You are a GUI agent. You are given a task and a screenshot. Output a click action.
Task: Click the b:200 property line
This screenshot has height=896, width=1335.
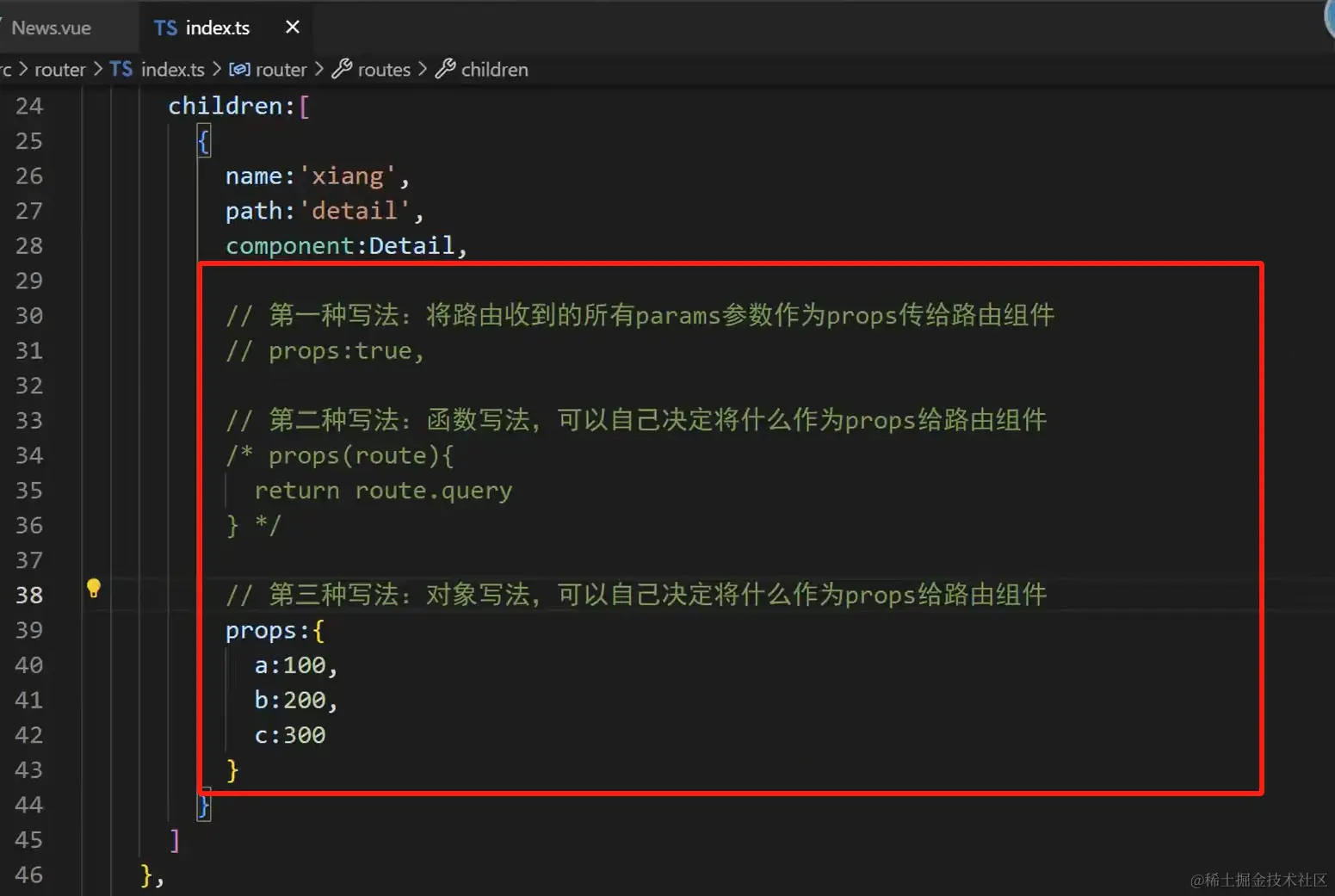click(x=296, y=701)
